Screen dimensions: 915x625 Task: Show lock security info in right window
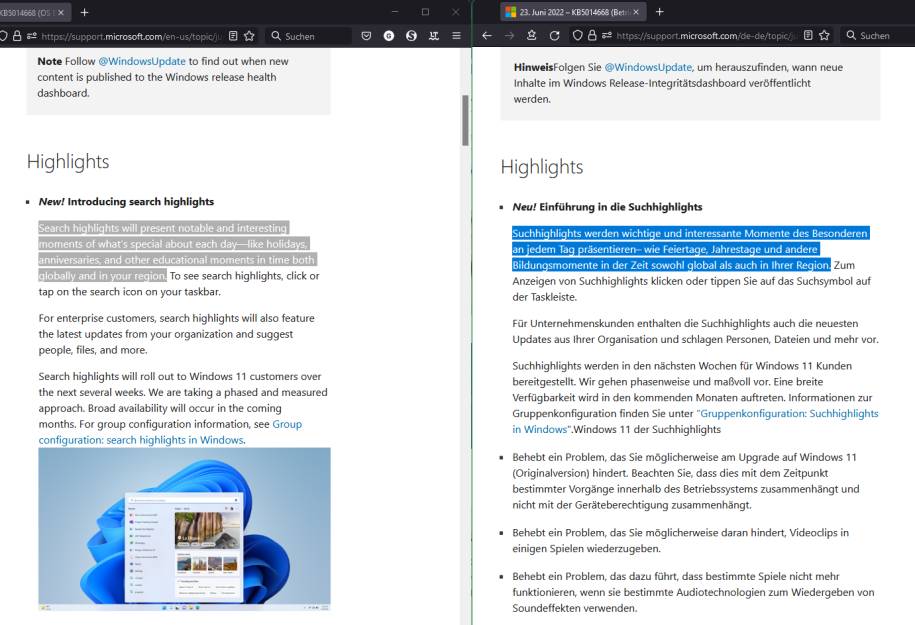pyautogui.click(x=592, y=36)
